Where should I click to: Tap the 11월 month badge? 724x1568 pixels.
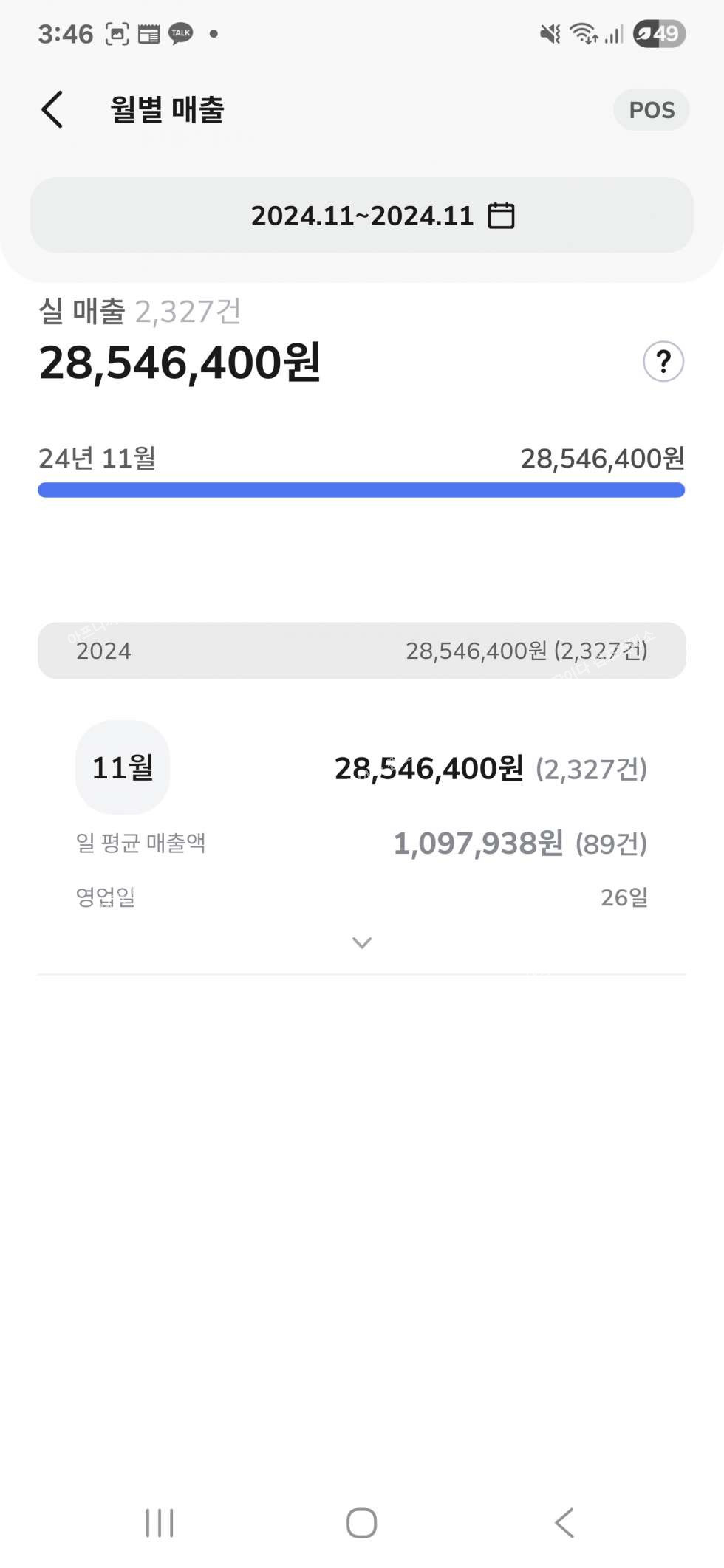123,767
